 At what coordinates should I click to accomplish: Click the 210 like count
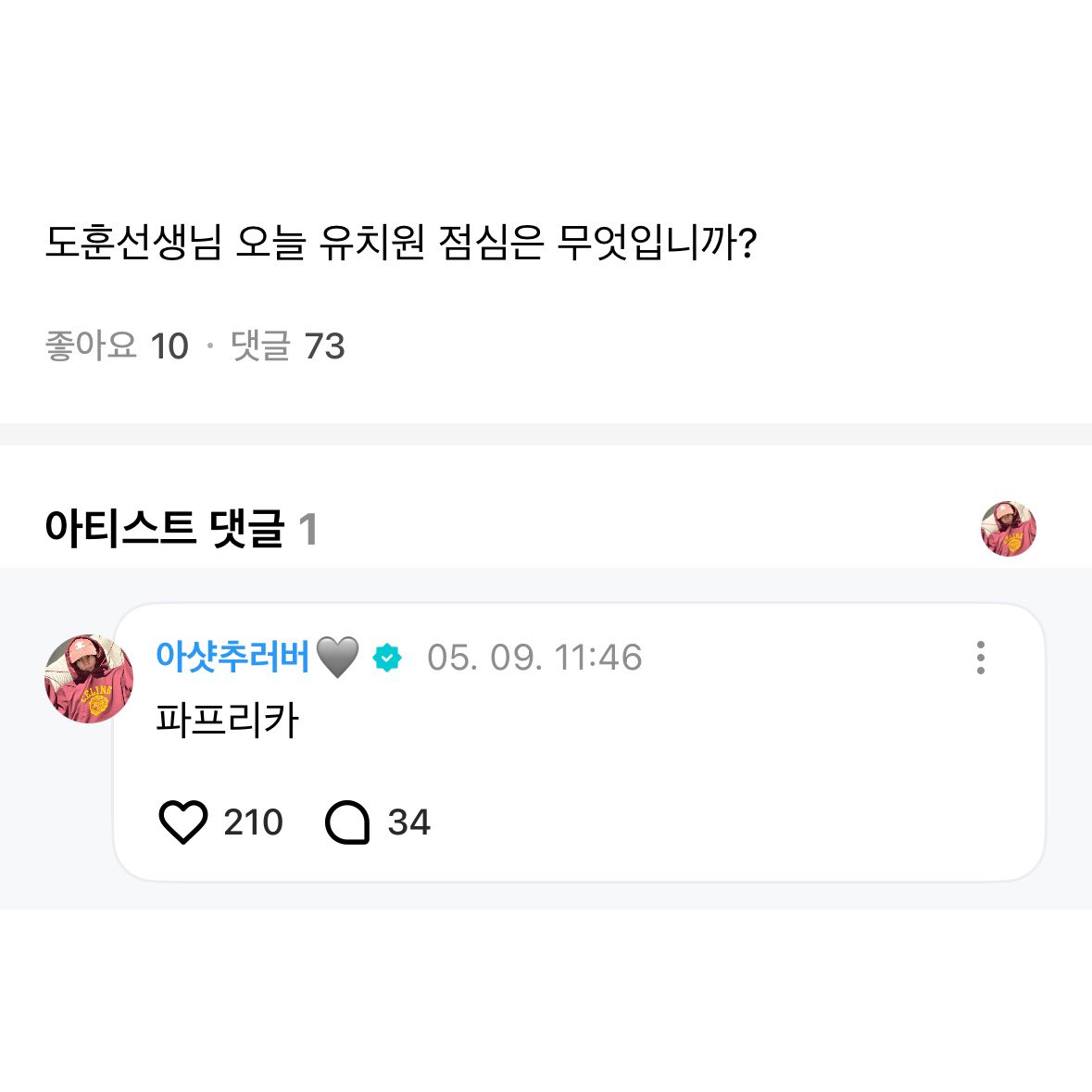[253, 822]
